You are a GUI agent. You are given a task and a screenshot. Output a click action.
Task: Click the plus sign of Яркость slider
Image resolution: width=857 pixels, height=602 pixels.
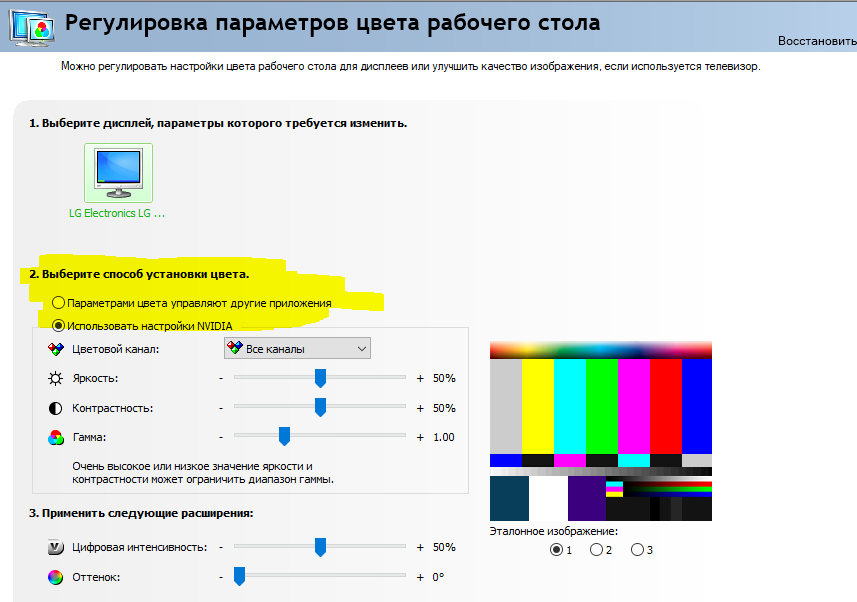coord(420,378)
